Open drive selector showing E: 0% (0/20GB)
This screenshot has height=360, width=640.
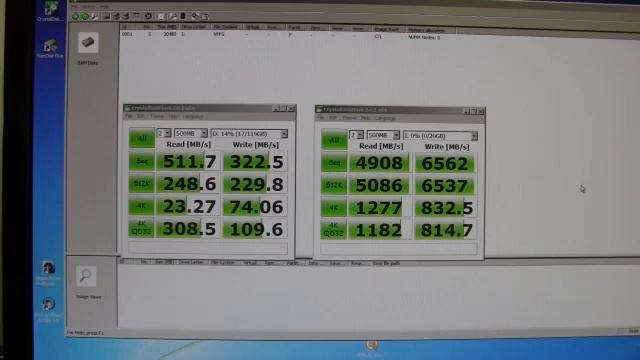[440, 136]
